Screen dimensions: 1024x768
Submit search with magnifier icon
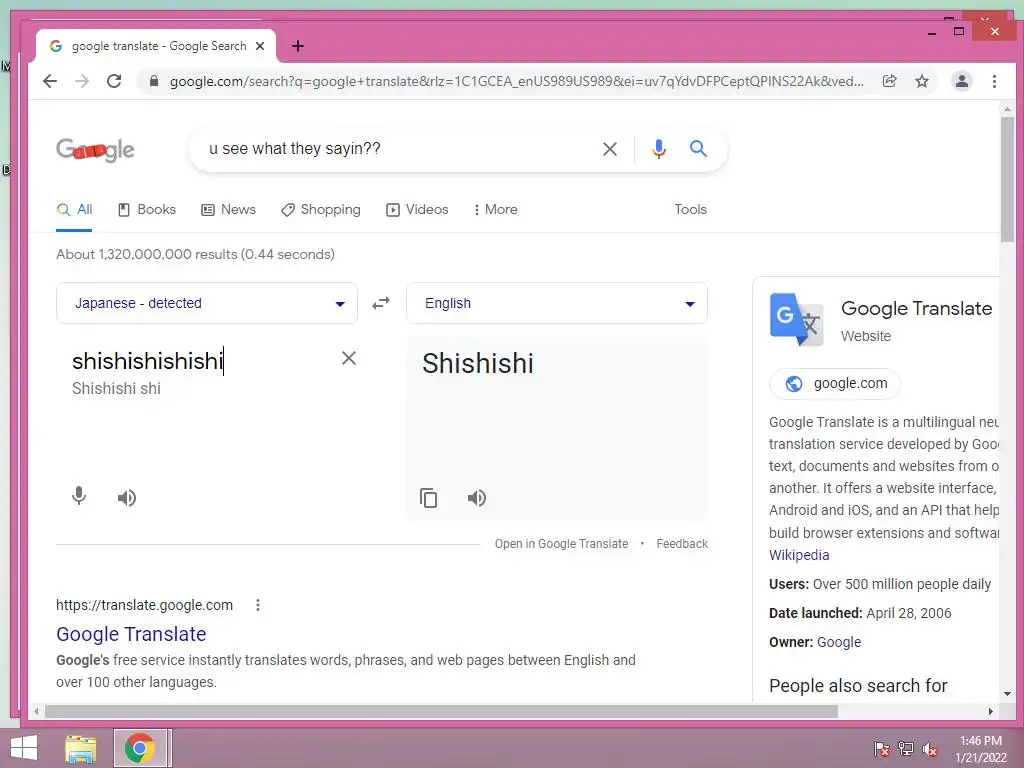[698, 149]
